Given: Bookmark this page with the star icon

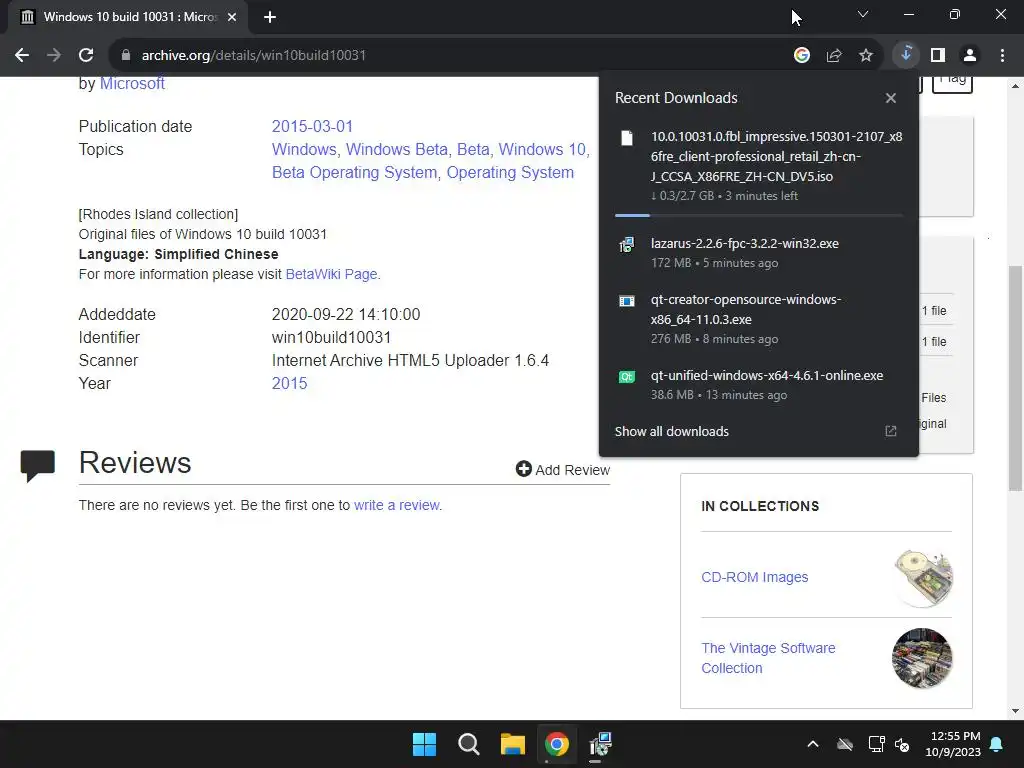Looking at the screenshot, I should (866, 56).
